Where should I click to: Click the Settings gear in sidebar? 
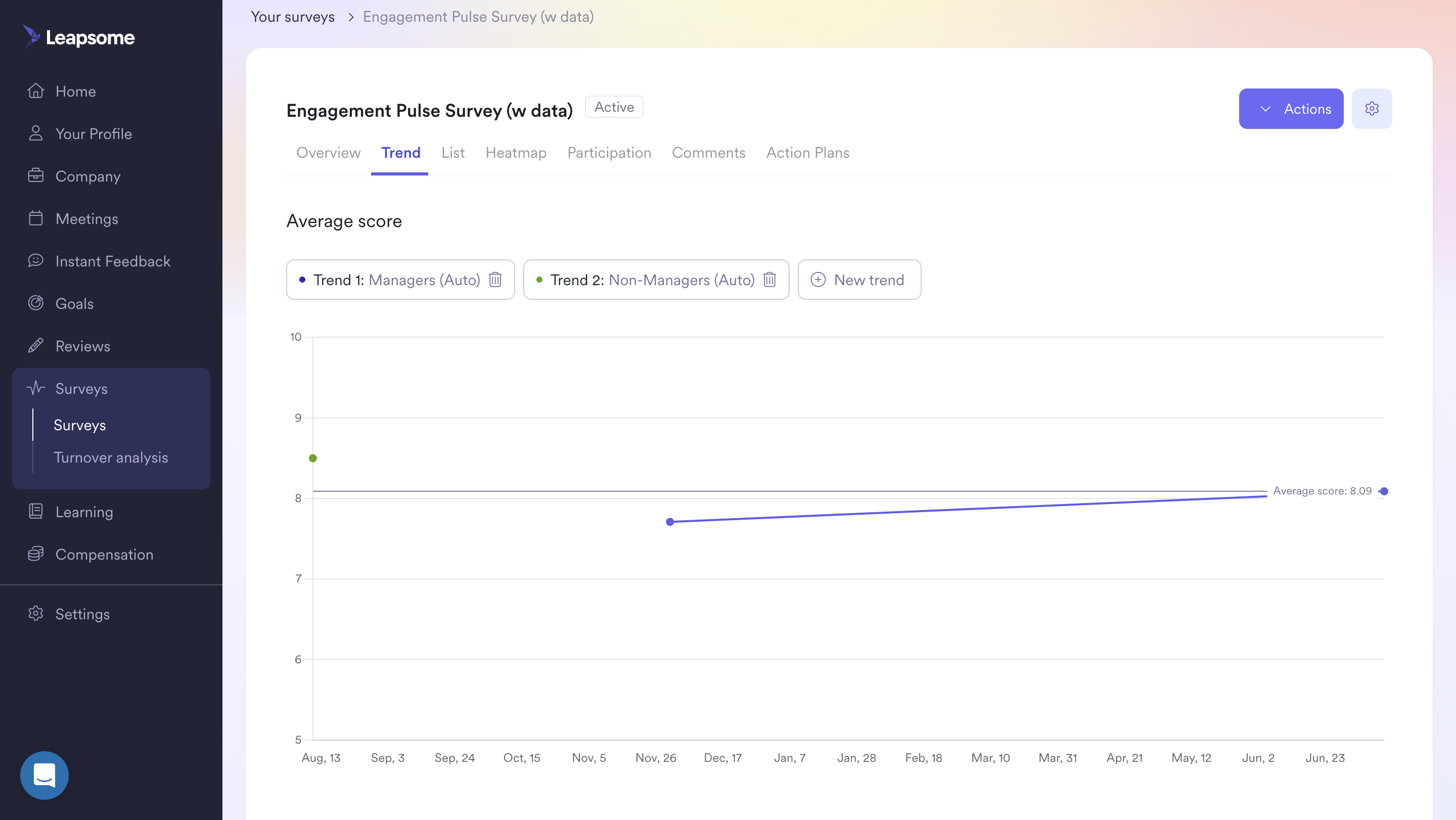click(35, 614)
